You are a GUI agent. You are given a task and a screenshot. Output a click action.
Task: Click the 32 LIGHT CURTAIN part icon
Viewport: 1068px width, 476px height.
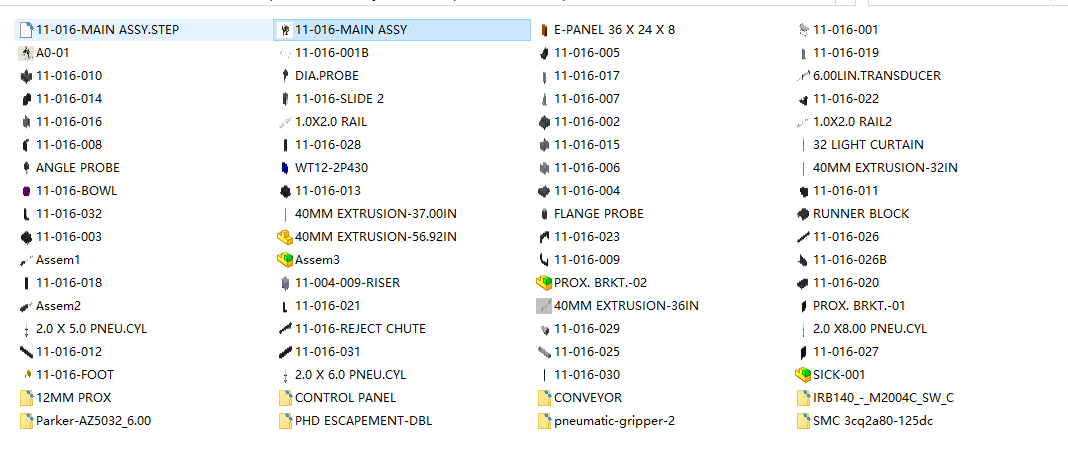804,145
